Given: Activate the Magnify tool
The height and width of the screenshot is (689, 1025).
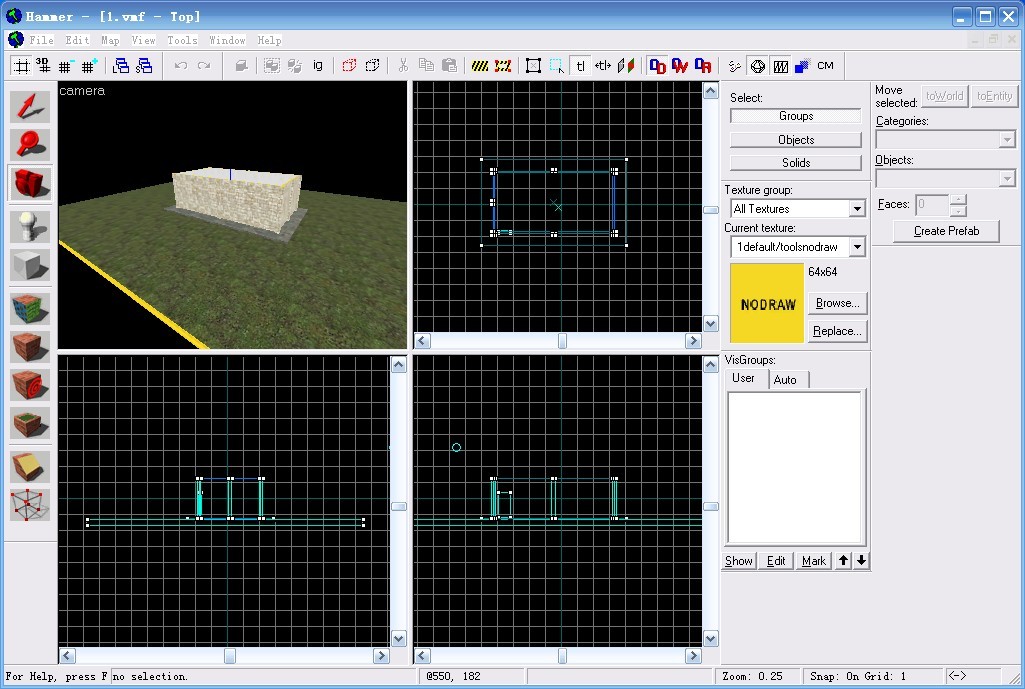Looking at the screenshot, I should (30, 145).
